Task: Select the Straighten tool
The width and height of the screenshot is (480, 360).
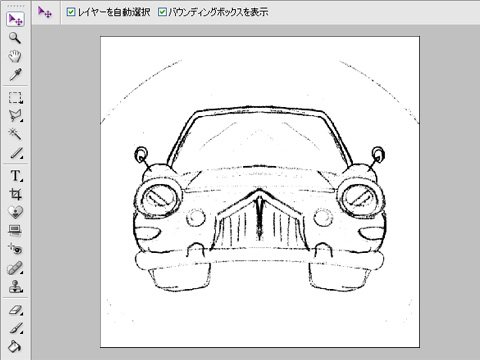Action: click(x=15, y=230)
